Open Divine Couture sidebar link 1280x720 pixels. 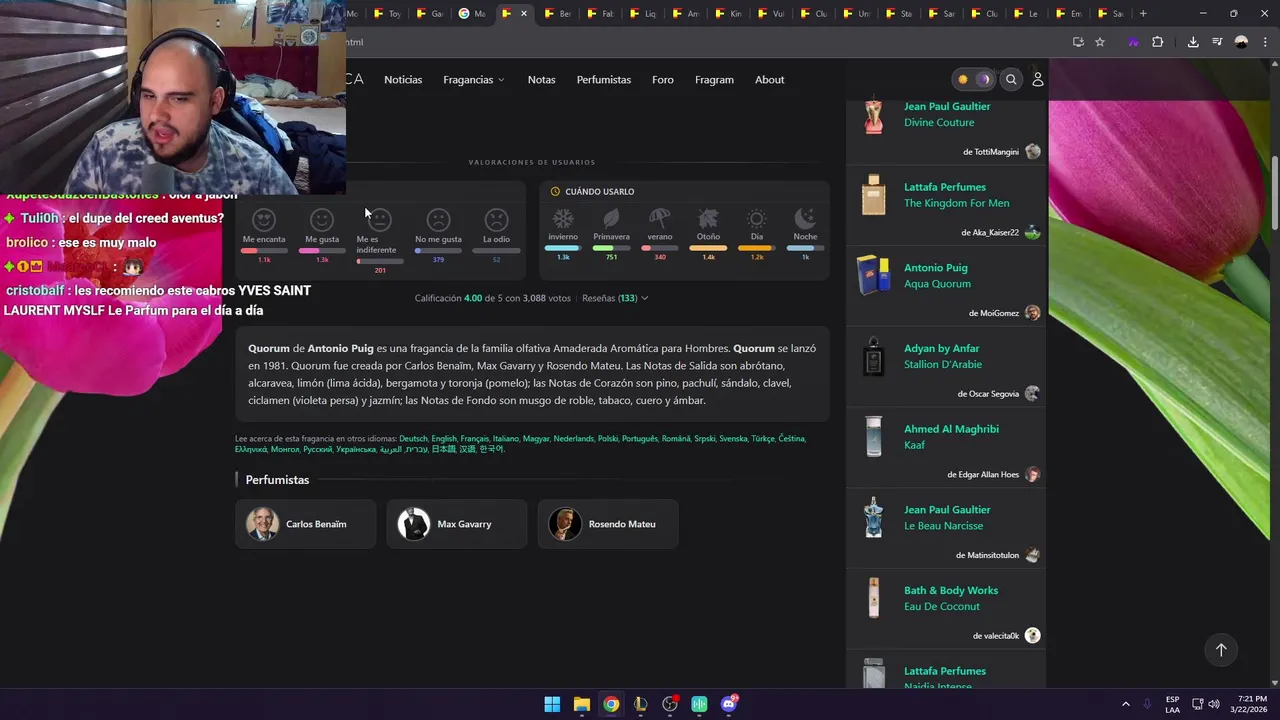pyautogui.click(x=939, y=122)
